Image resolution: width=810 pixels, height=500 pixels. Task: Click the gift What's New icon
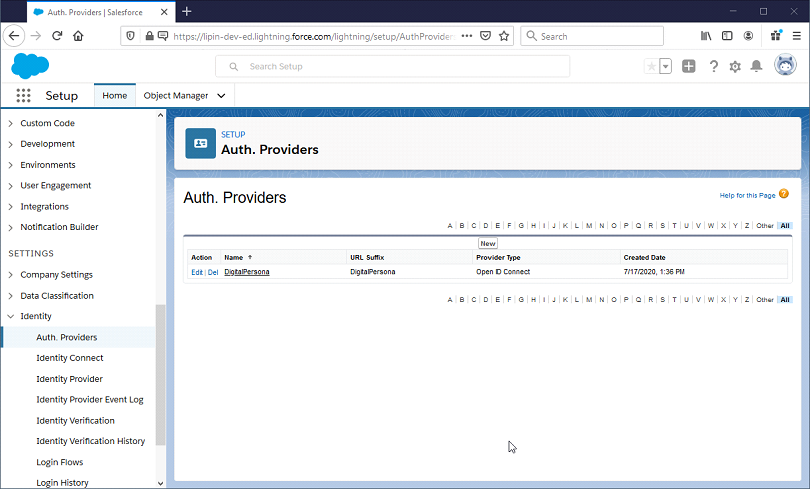pyautogui.click(x=775, y=36)
